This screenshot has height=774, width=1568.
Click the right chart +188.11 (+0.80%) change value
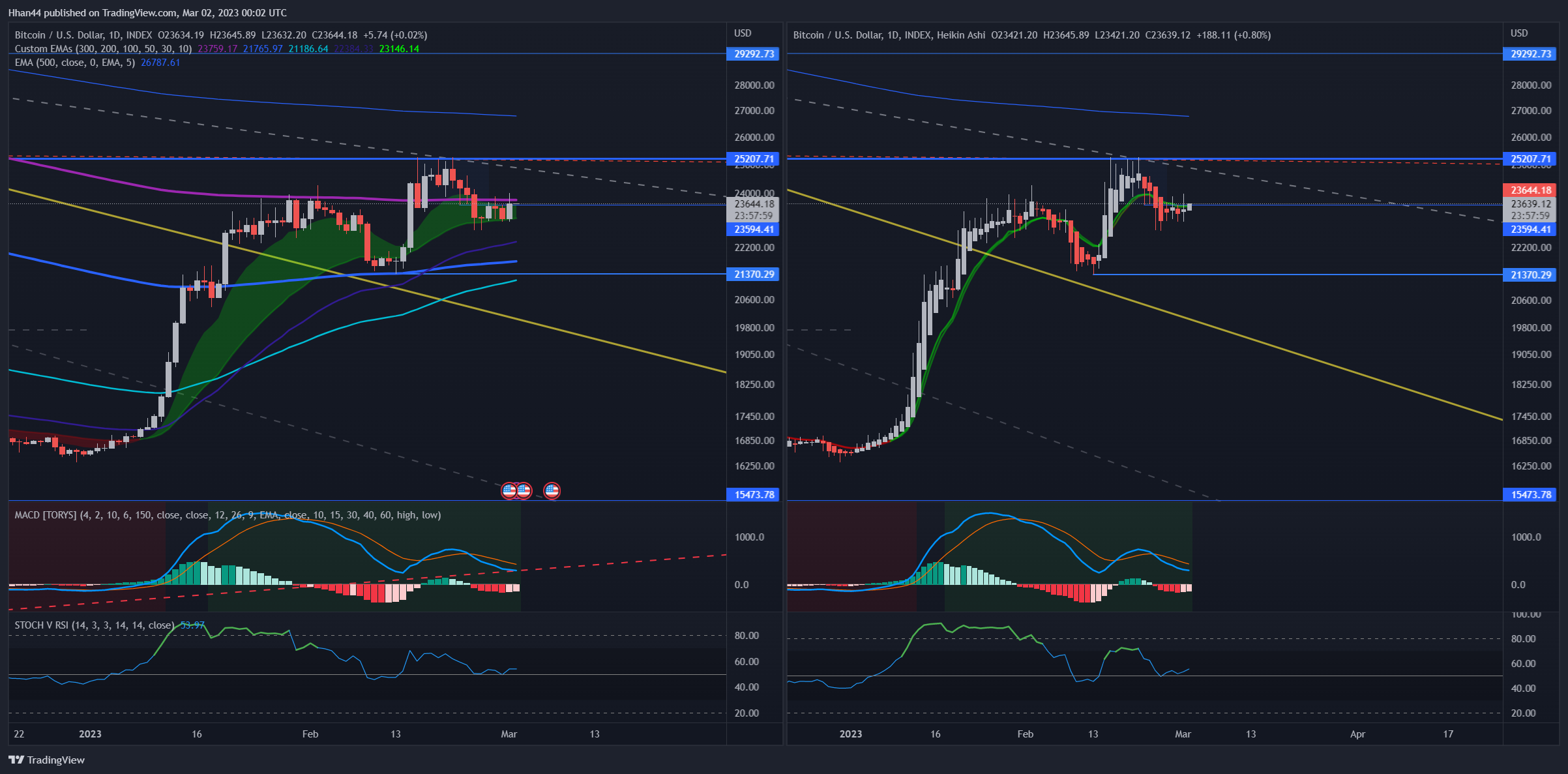(x=1234, y=35)
